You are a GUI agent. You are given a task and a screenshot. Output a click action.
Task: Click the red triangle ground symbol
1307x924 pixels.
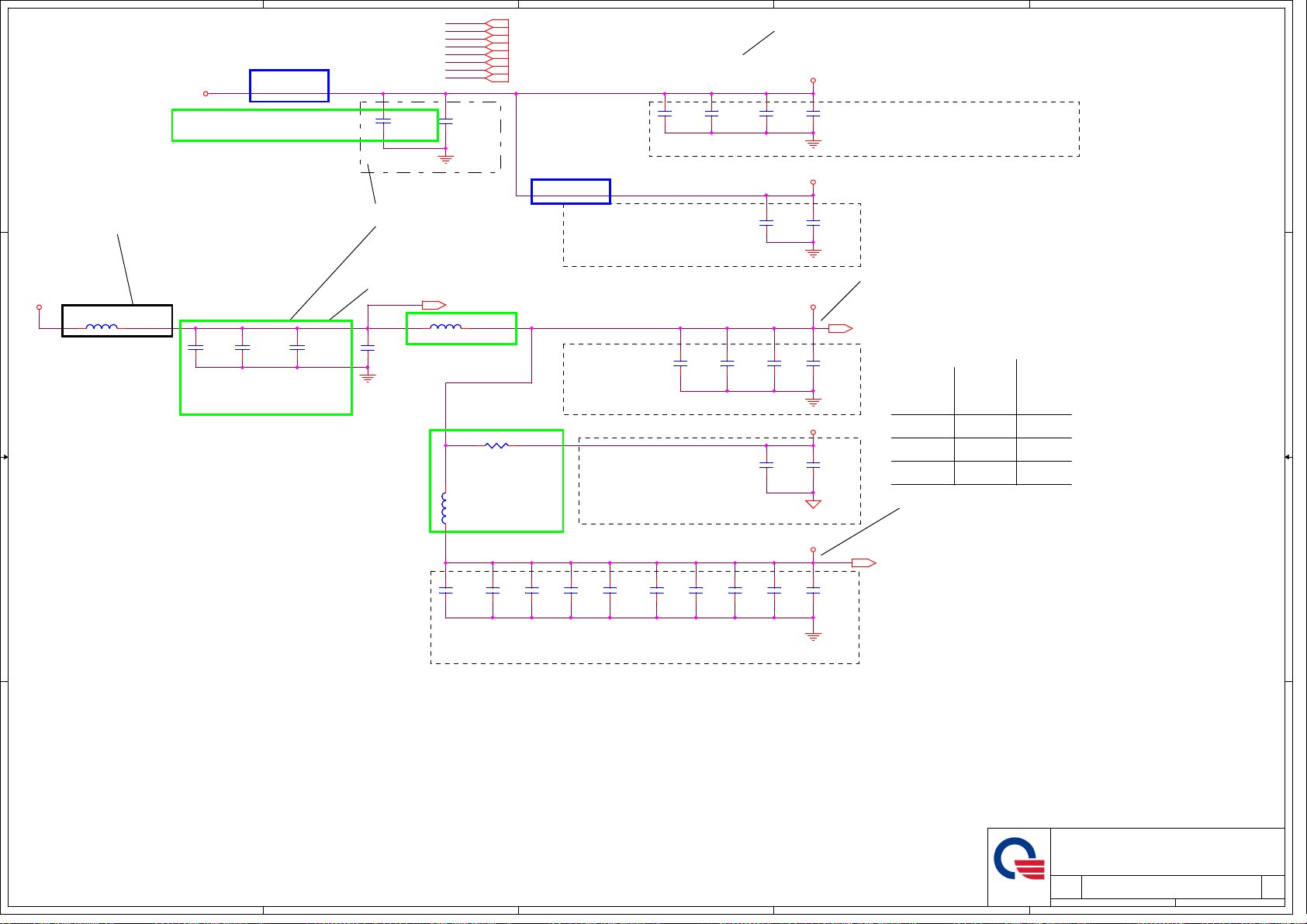[x=813, y=504]
